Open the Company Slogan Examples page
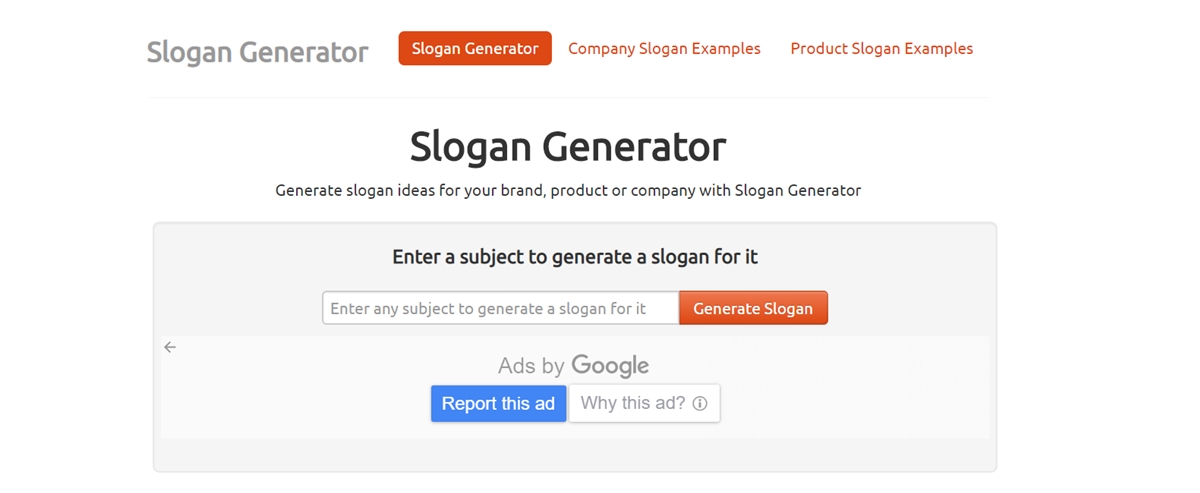The width and height of the screenshot is (1200, 493). 664,48
